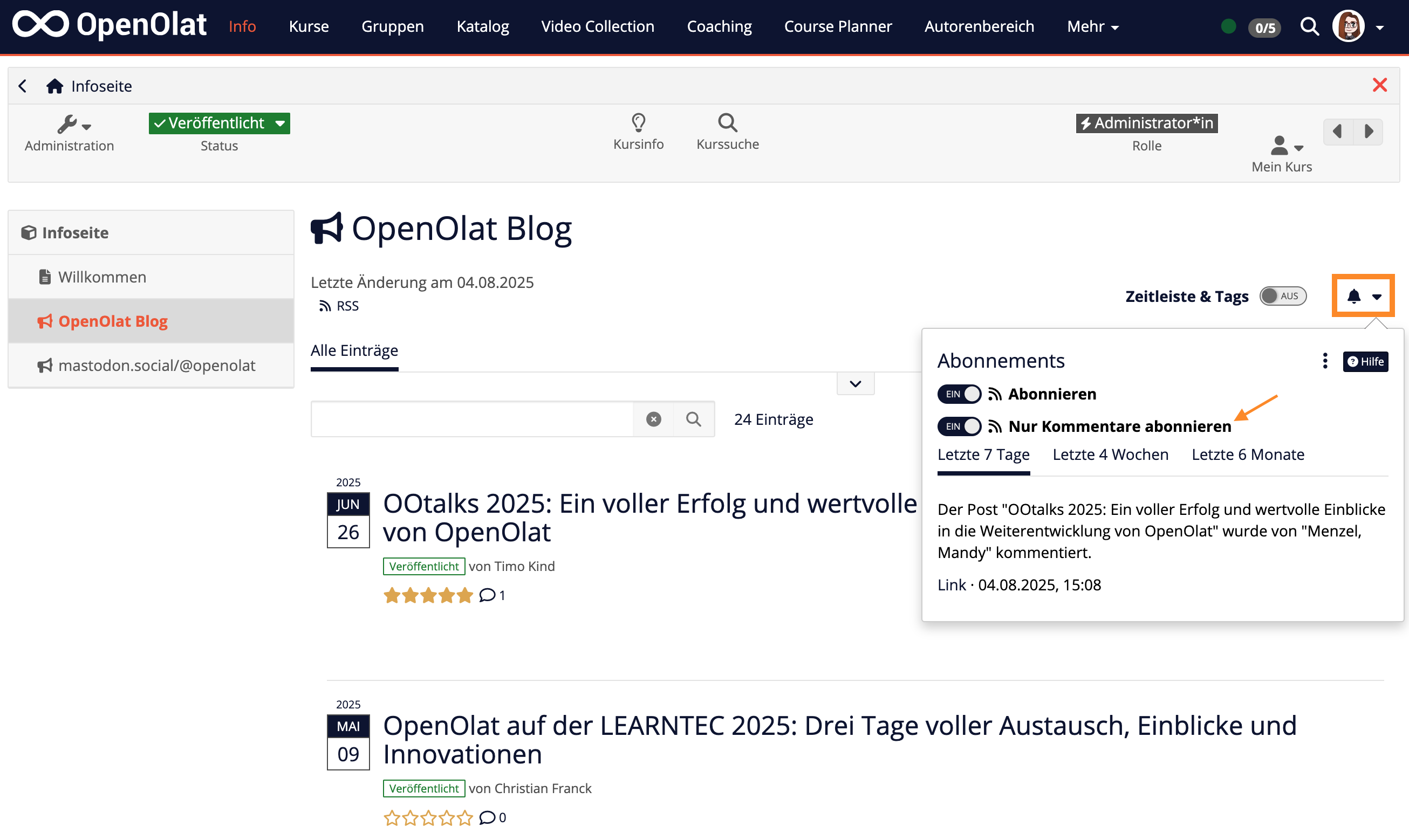Image resolution: width=1409 pixels, height=840 pixels.
Task: Open the highlighted notification bell icon
Action: (x=1354, y=295)
